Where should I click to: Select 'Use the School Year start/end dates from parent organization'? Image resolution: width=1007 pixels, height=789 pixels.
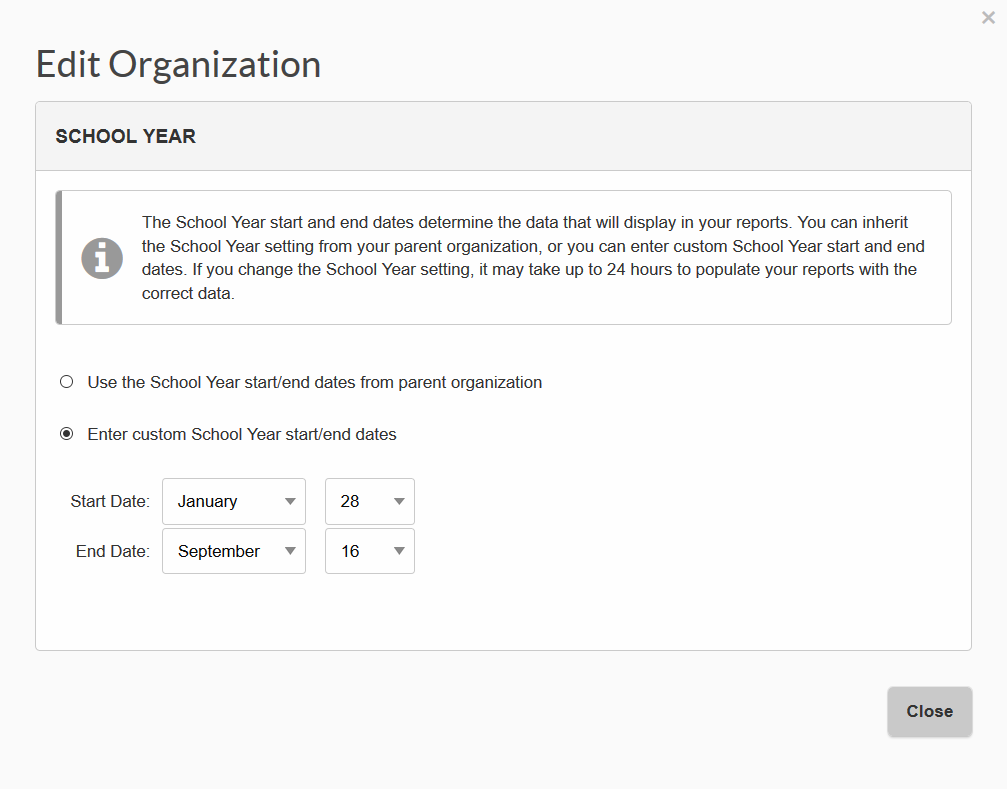(x=66, y=381)
